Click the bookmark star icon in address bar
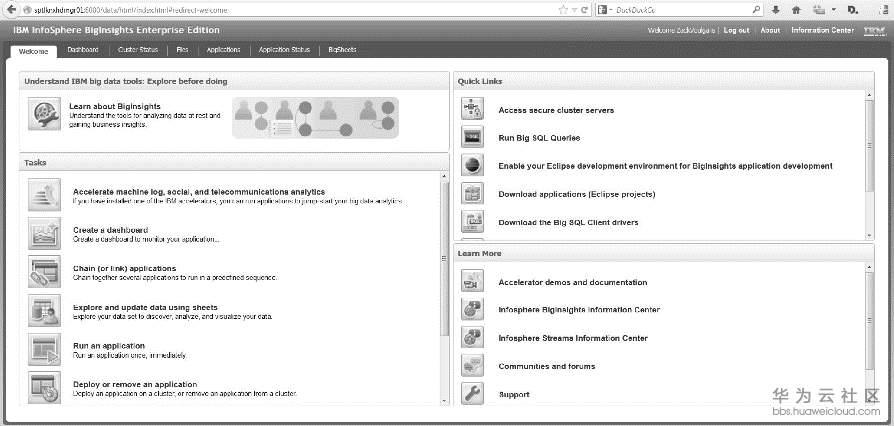The image size is (894, 426). [563, 10]
